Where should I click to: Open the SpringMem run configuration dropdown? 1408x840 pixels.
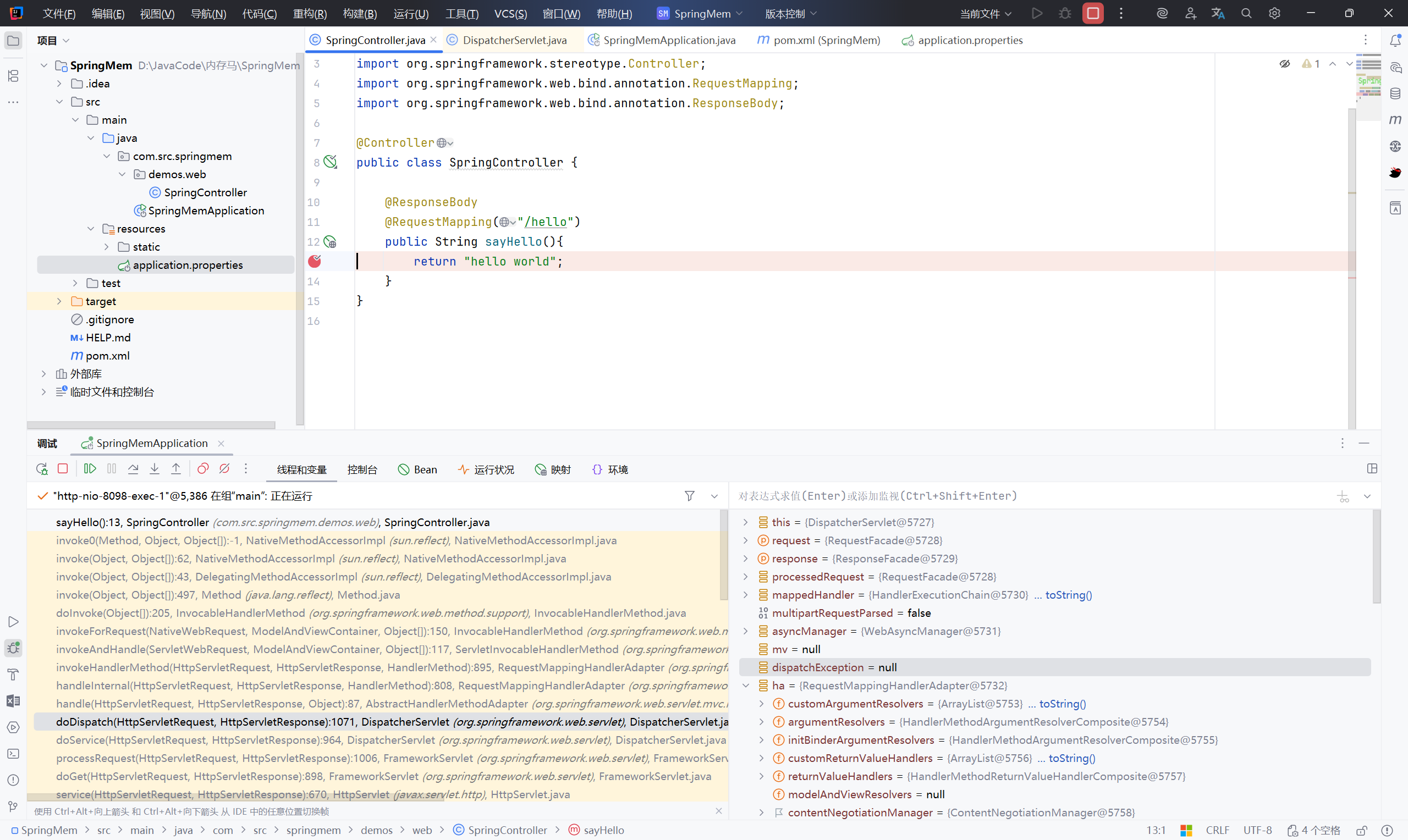[x=701, y=14]
